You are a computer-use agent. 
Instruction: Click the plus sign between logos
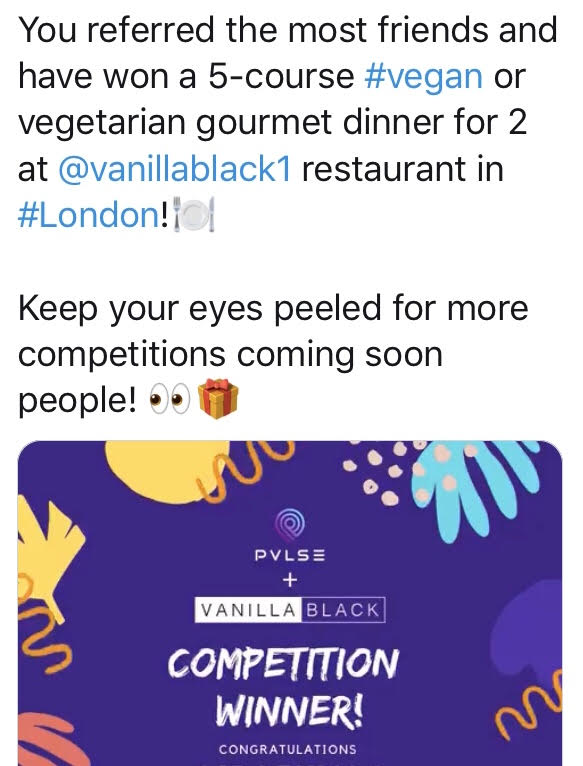point(290,580)
